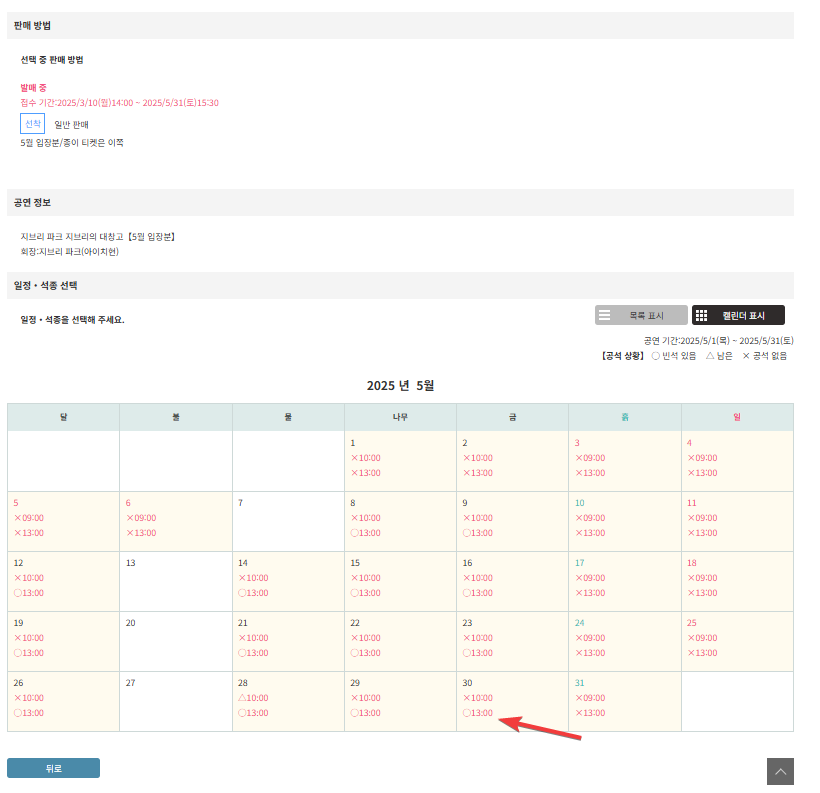Click the date 7 cell in the calendar

[288, 521]
